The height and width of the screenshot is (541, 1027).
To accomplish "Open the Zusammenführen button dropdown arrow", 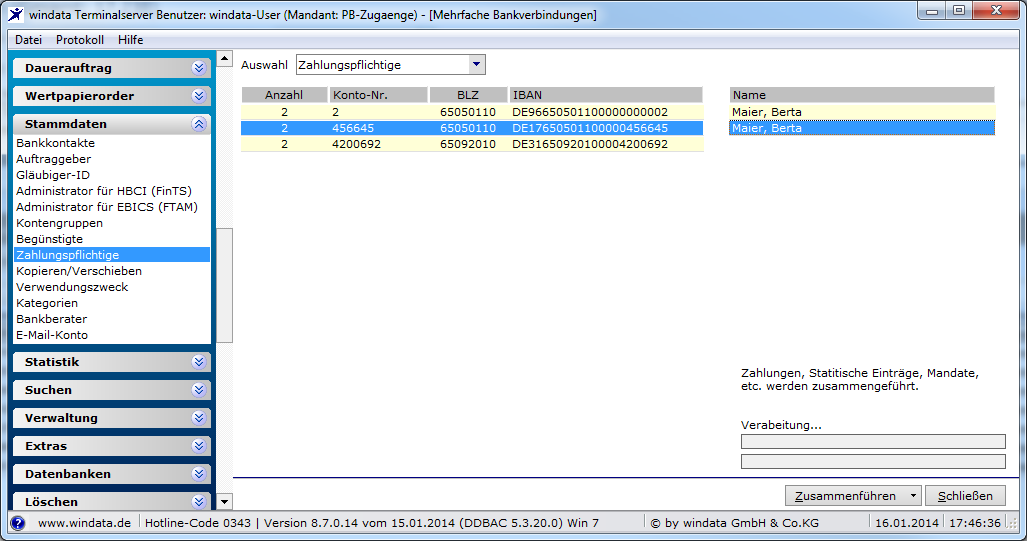I will pyautogui.click(x=913, y=496).
